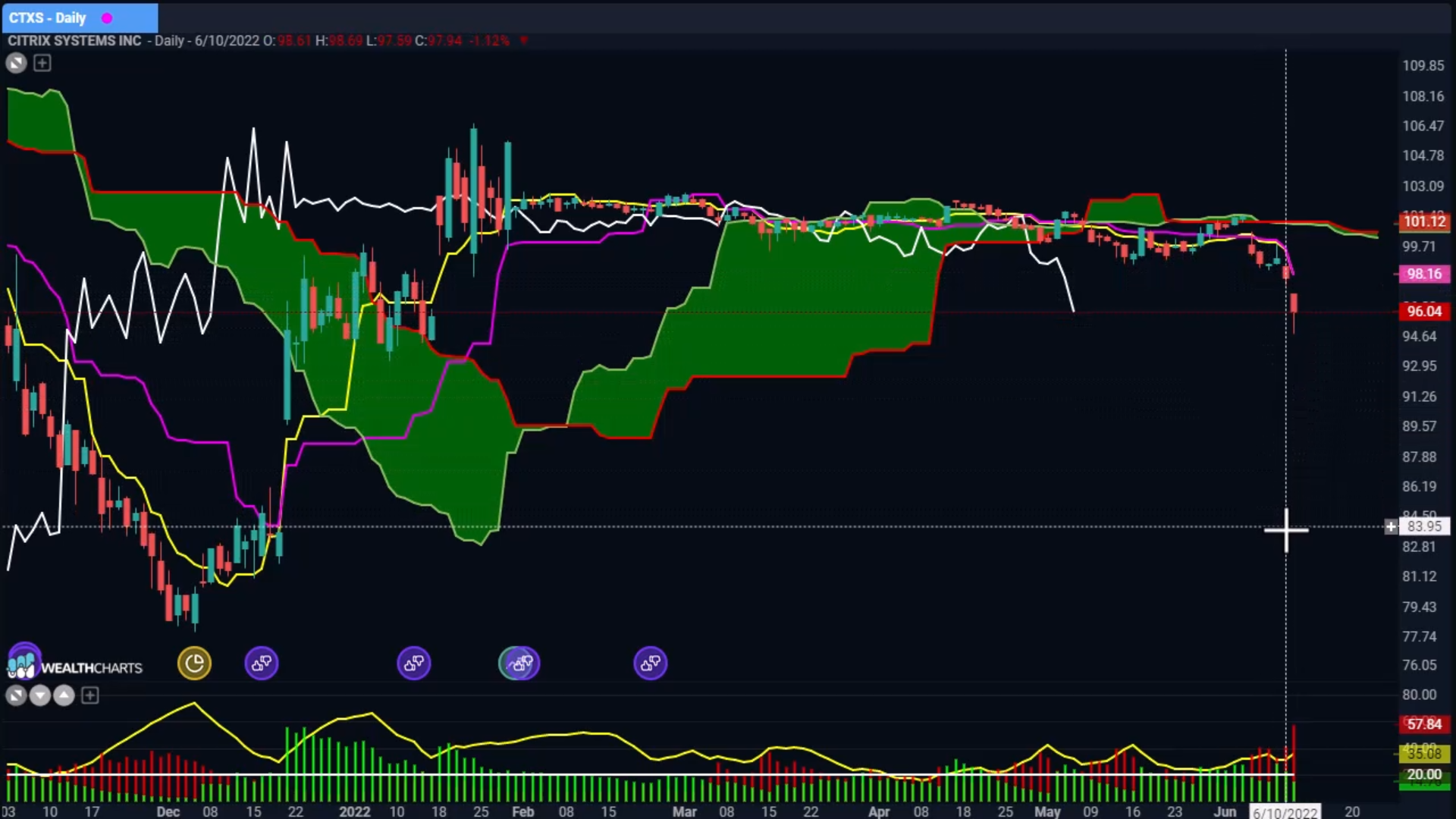Image resolution: width=1456 pixels, height=819 pixels.
Task: Click the Jun label on the date axis
Action: pyautogui.click(x=1225, y=811)
